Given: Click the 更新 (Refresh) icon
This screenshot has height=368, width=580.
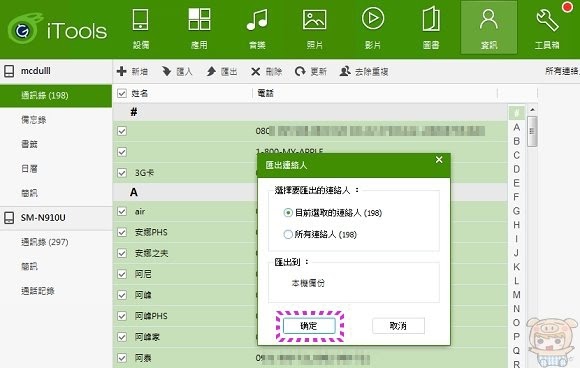Looking at the screenshot, I should [300, 71].
